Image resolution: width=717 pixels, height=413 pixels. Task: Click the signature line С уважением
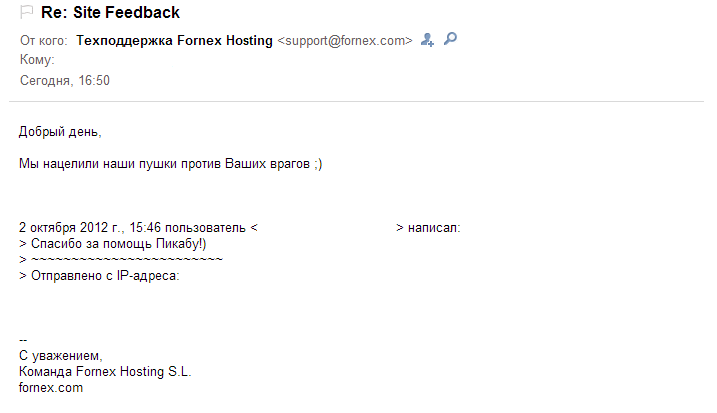point(61,356)
